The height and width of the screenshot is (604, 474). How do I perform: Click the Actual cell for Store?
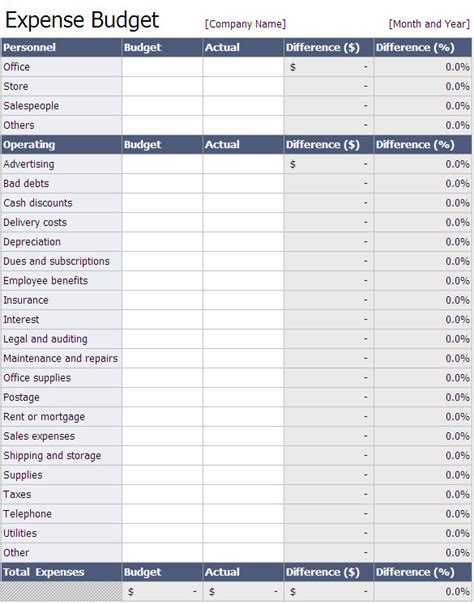243,86
